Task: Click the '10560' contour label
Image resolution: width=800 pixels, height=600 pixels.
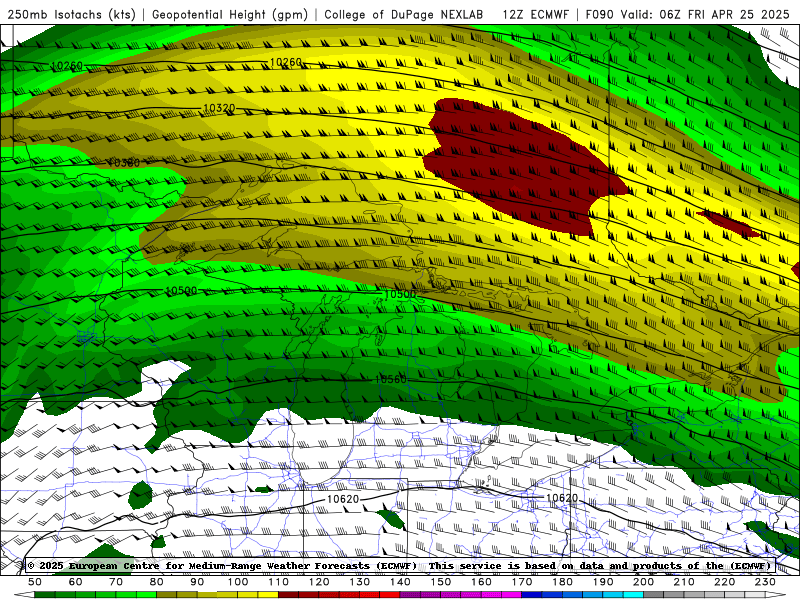Action: click(391, 379)
